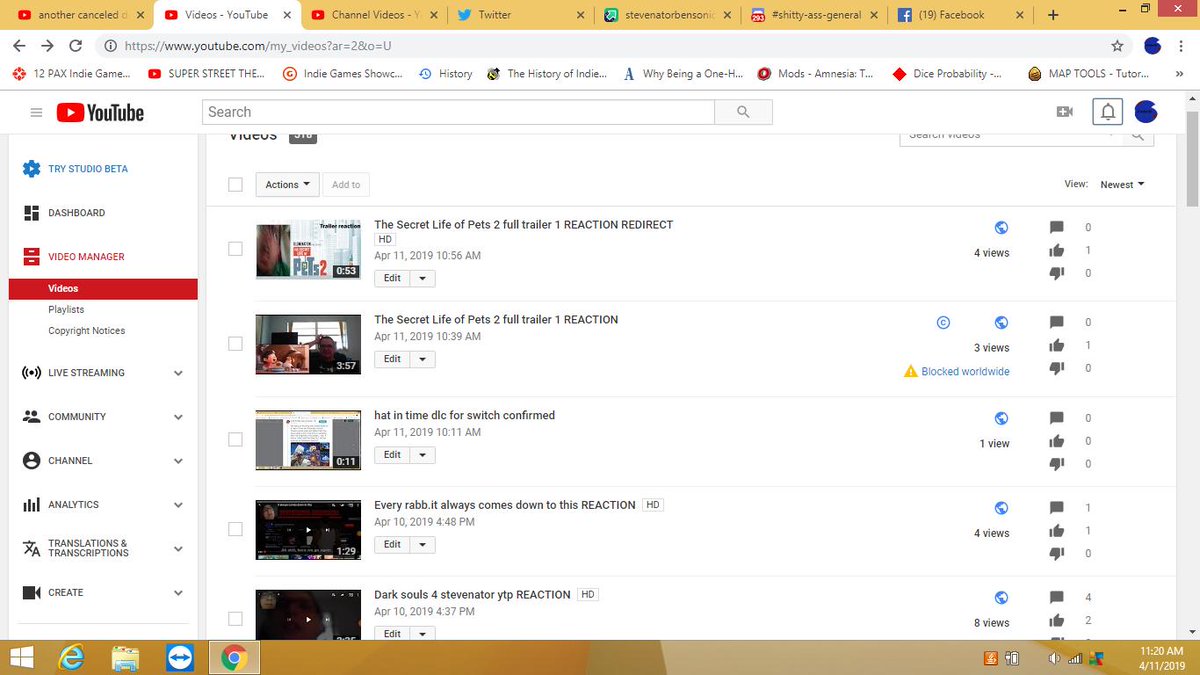Click dislikes icon for Pets 2 REDIRECT video
The image size is (1200, 675).
tap(1057, 273)
